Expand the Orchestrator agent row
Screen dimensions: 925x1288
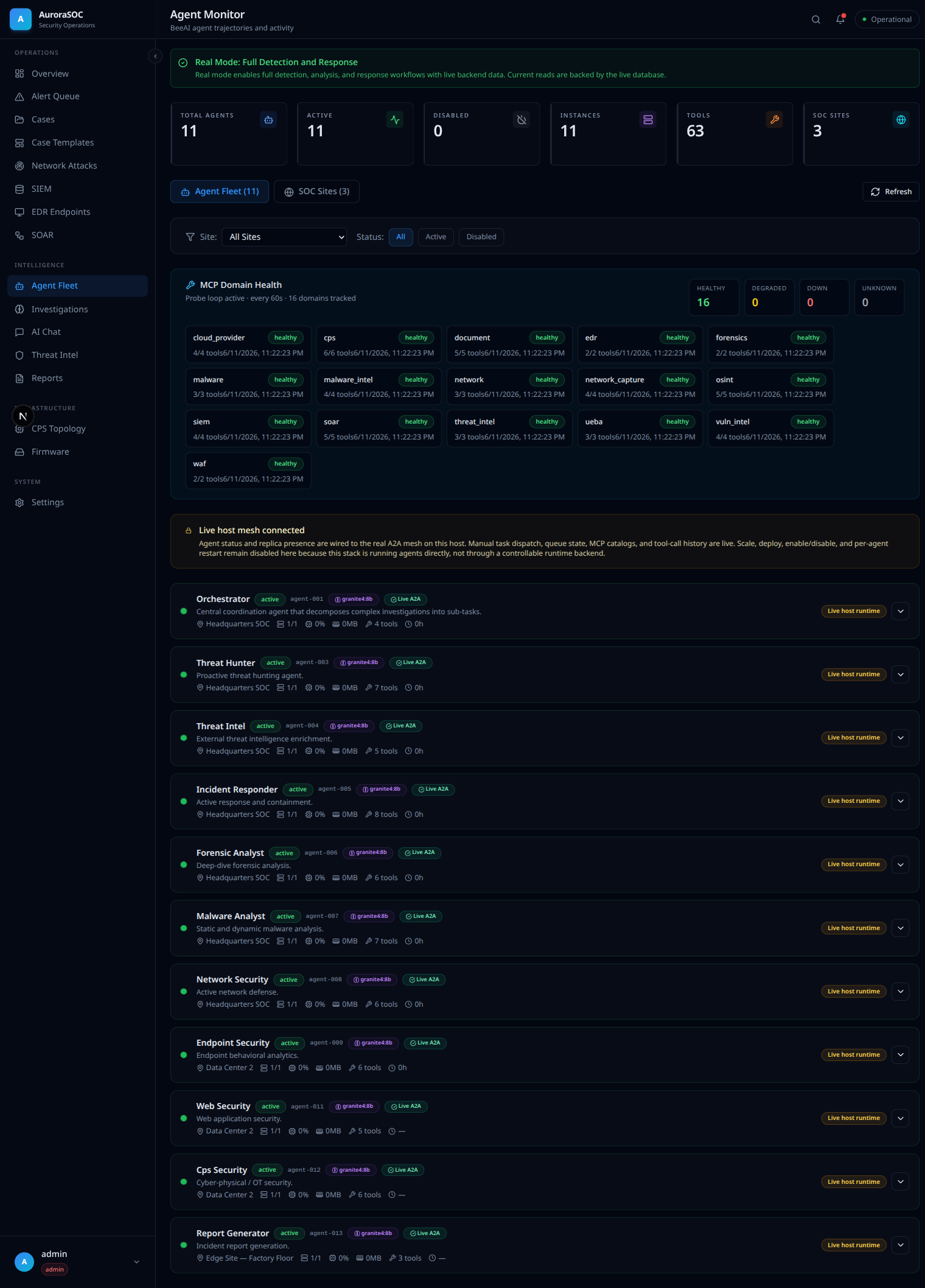(901, 611)
